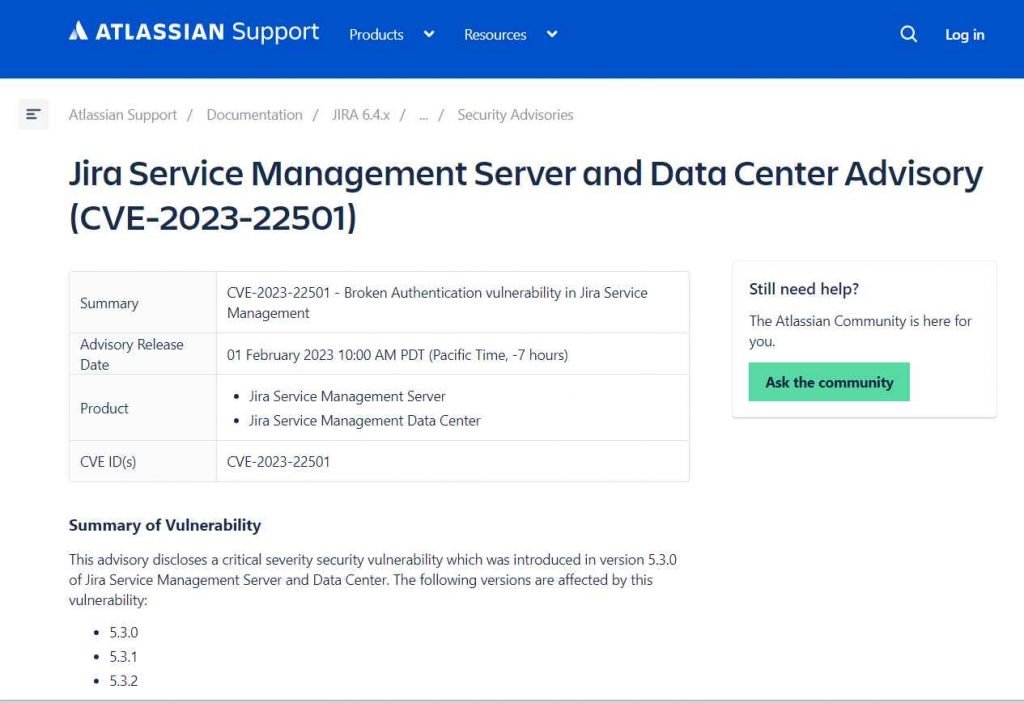The width and height of the screenshot is (1024, 703).
Task: Expand the Resources chevron
Action: point(552,34)
